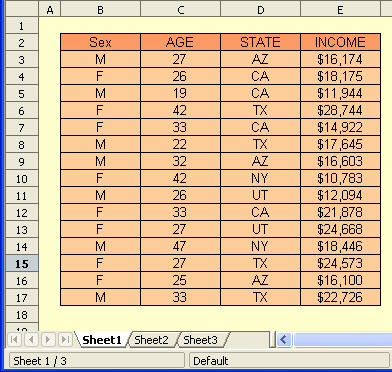Image resolution: width=392 pixels, height=372 pixels.
Task: Click state cell NY in row 14
Action: click(260, 246)
